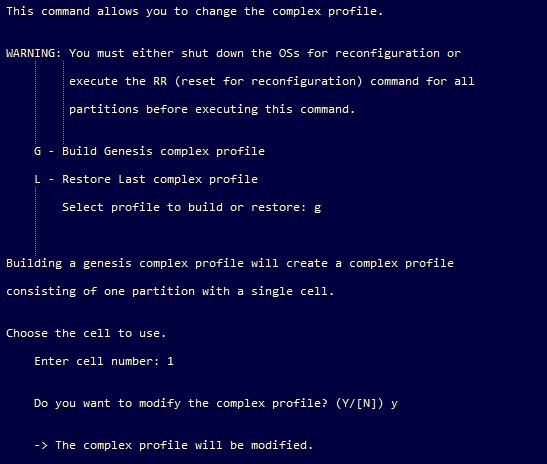Click the 'RR (reset for reconfiguration)' text
Image resolution: width=547 pixels, height=464 pixels.
pyautogui.click(x=257, y=81)
